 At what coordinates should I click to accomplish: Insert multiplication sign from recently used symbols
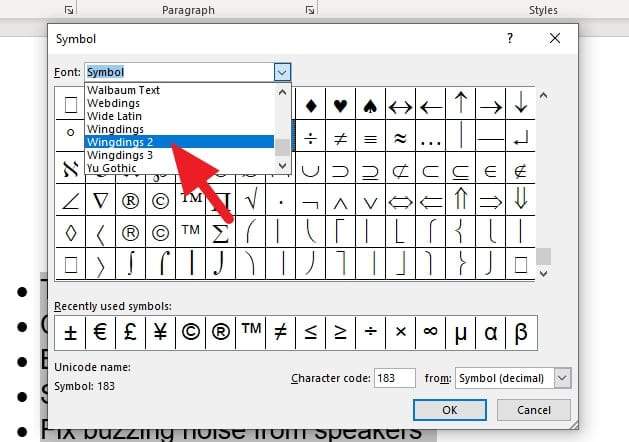tap(401, 333)
